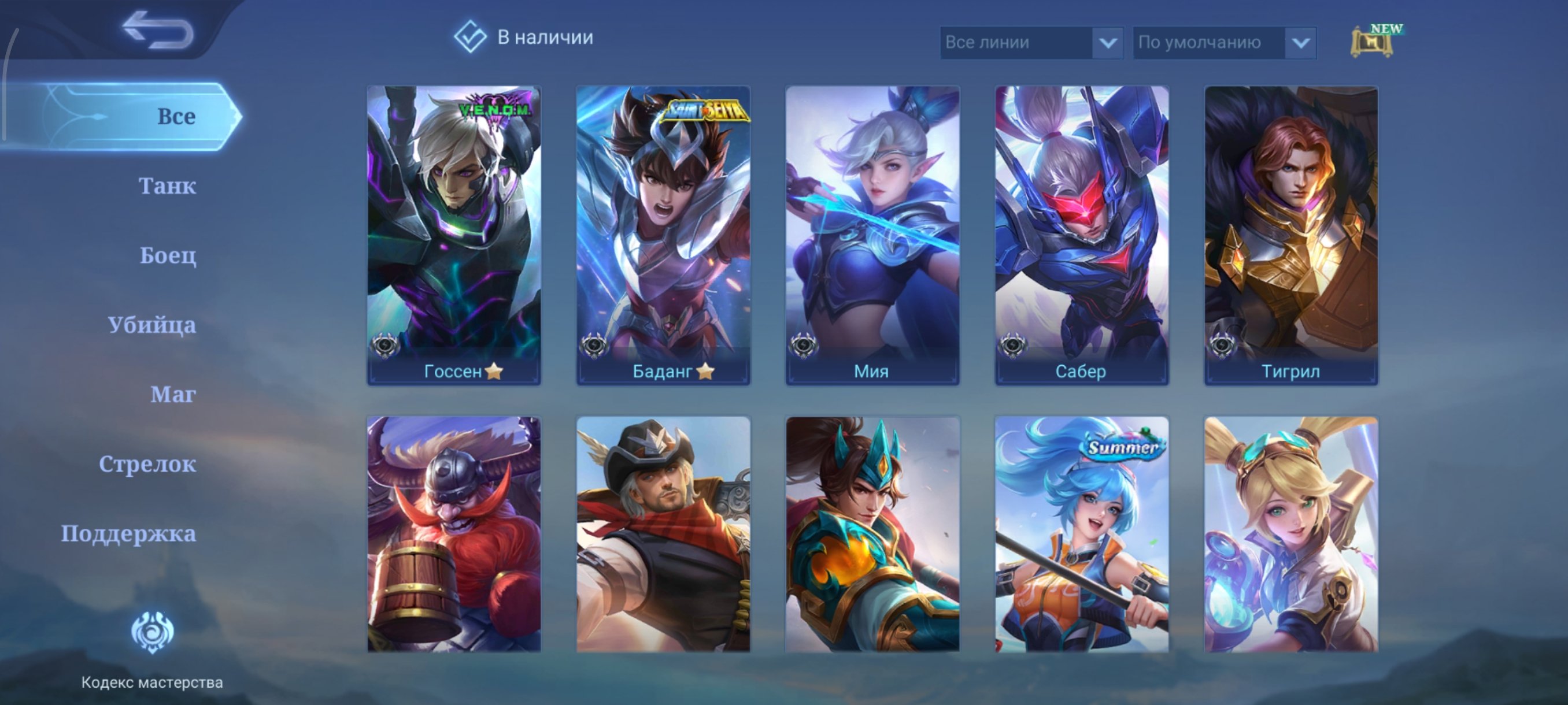Expand the Все линии dropdown arrow
The width and height of the screenshot is (1568, 705).
point(1108,43)
